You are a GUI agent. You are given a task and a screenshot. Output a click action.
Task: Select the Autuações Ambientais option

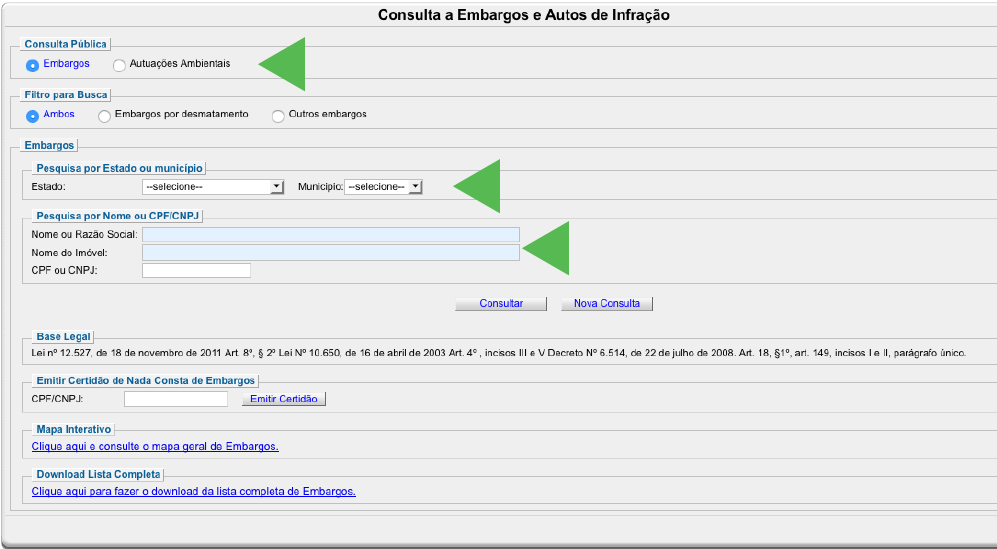point(120,65)
